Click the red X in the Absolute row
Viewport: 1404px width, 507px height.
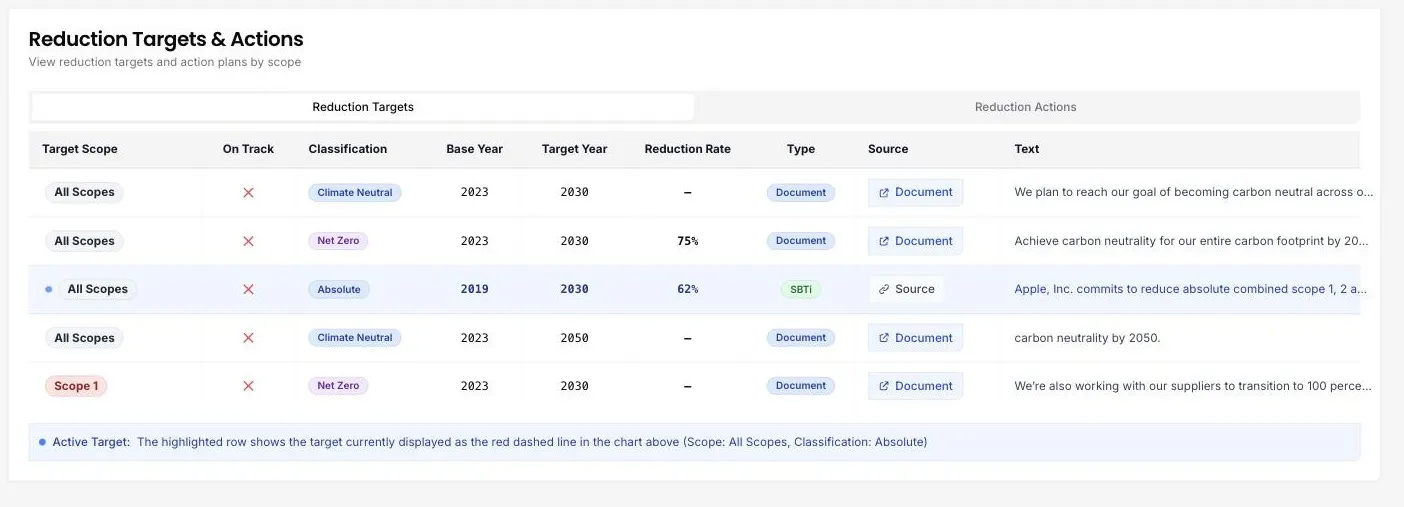[x=248, y=289]
